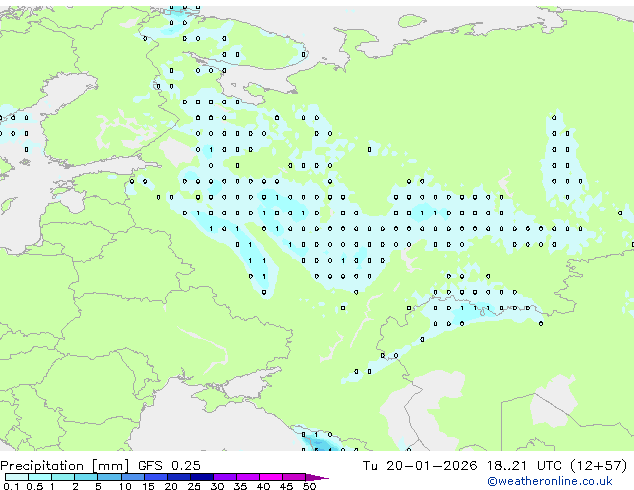The width and height of the screenshot is (634, 490).
Task: Click the "GFS 0.25" model label
Action: point(169,466)
